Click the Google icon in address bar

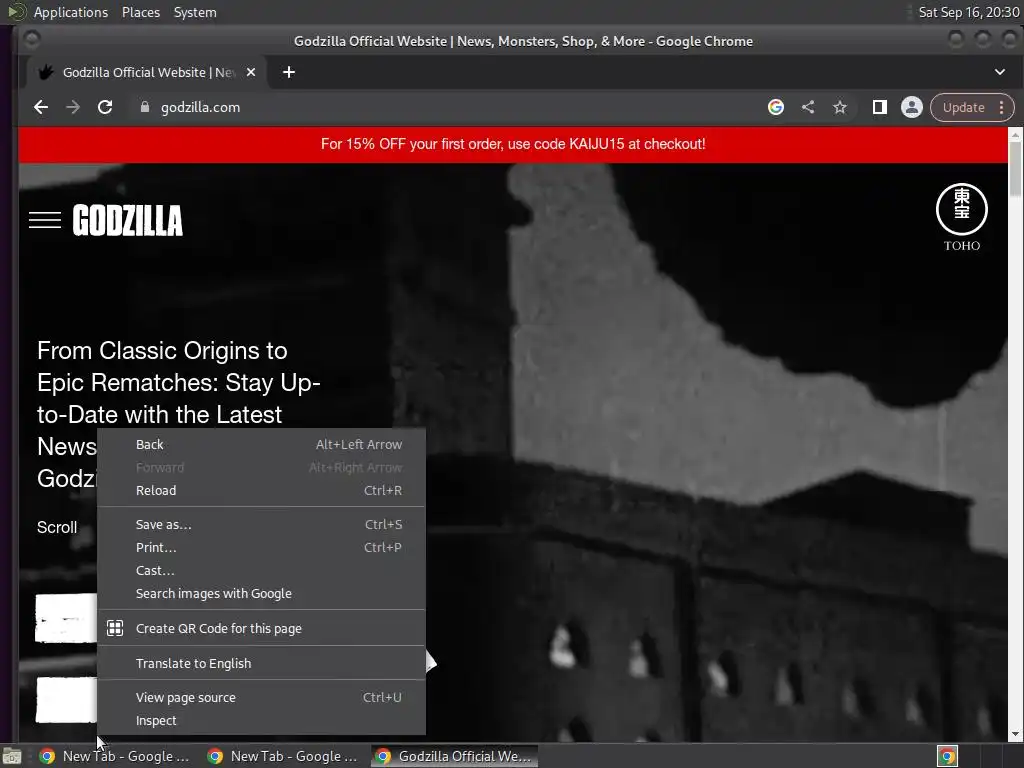coord(776,108)
